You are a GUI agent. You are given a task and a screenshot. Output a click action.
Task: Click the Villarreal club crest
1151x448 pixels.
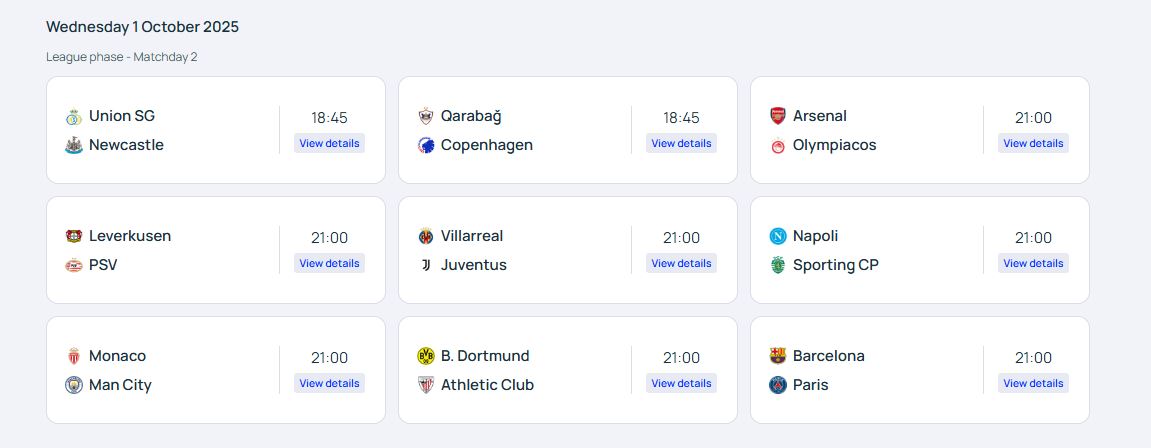click(425, 236)
